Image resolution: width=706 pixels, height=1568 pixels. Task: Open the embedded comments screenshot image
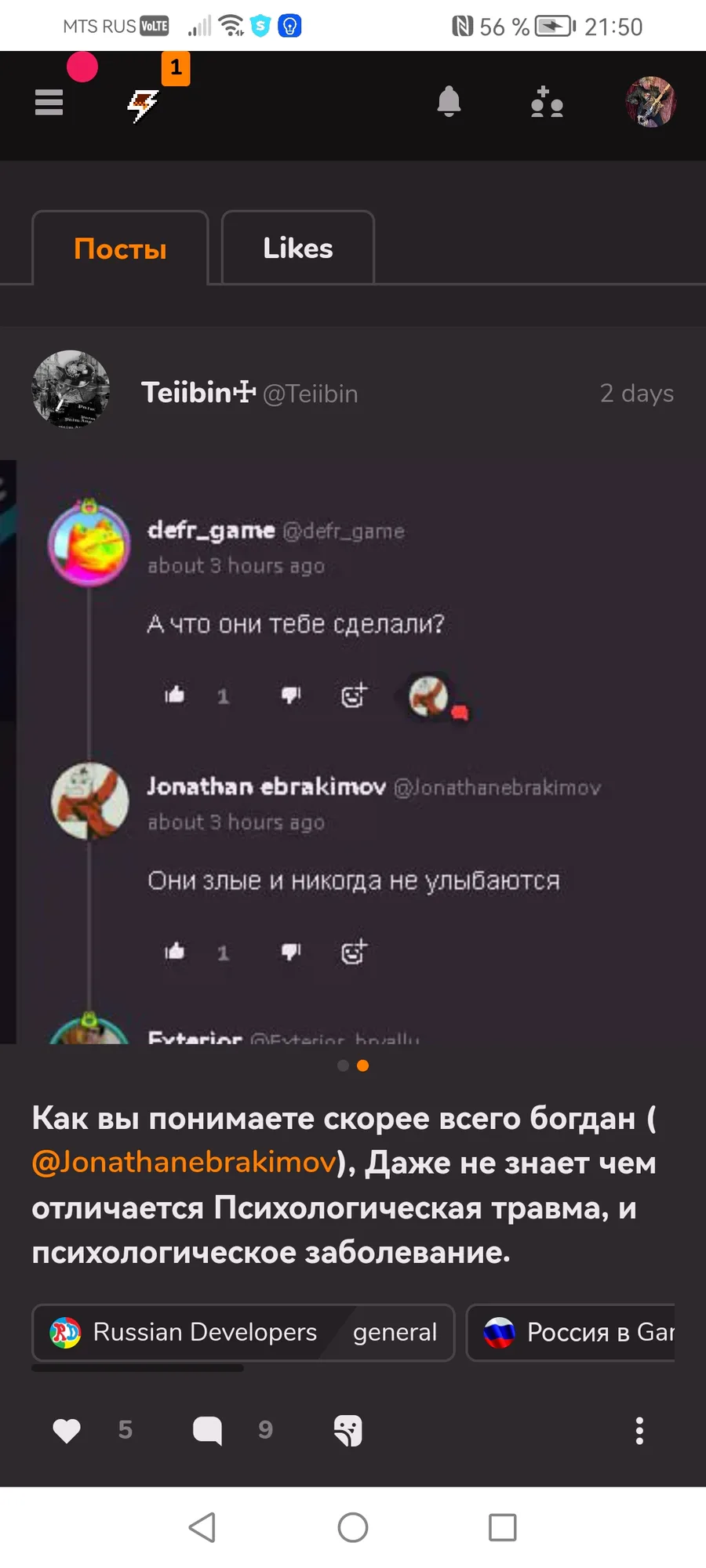[x=353, y=751]
